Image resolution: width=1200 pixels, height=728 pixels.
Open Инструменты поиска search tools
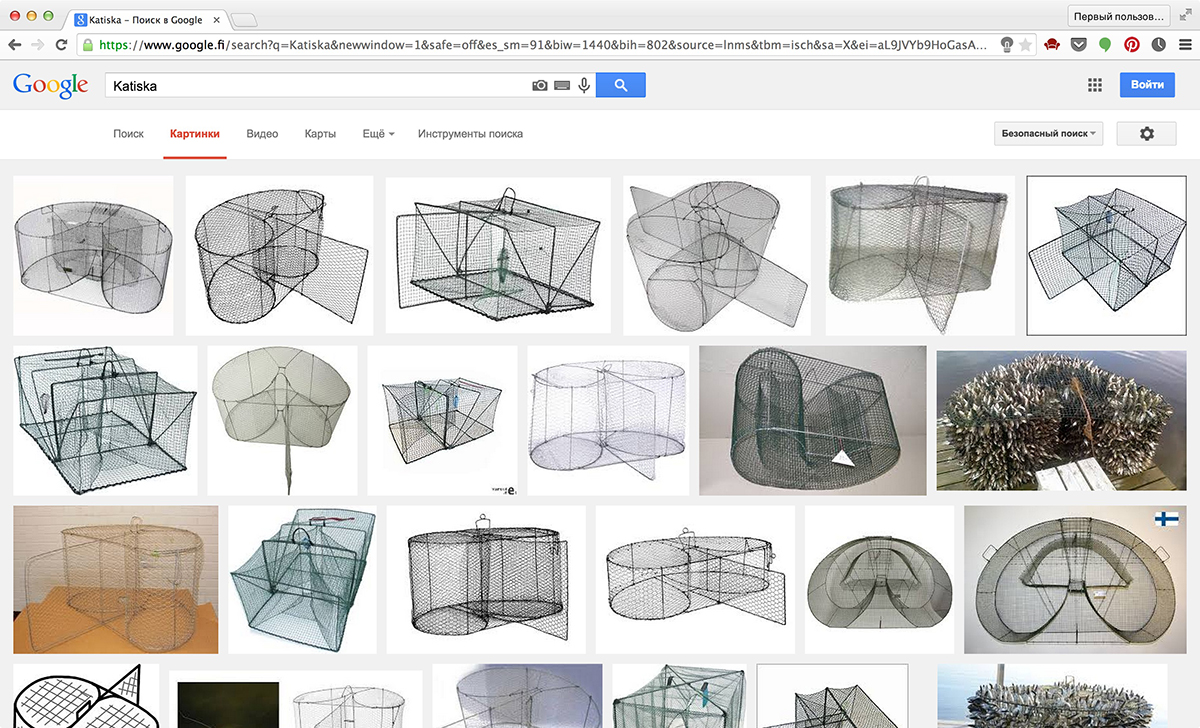click(470, 134)
